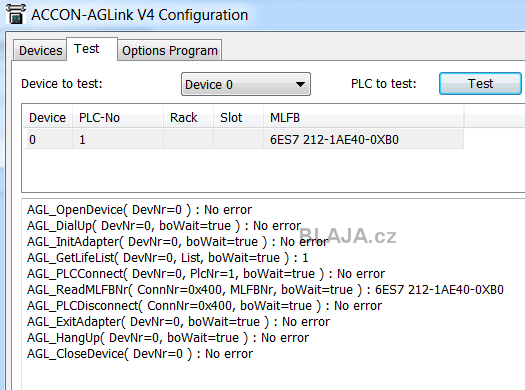The width and height of the screenshot is (525, 390).
Task: Click the Test button
Action: point(480,84)
